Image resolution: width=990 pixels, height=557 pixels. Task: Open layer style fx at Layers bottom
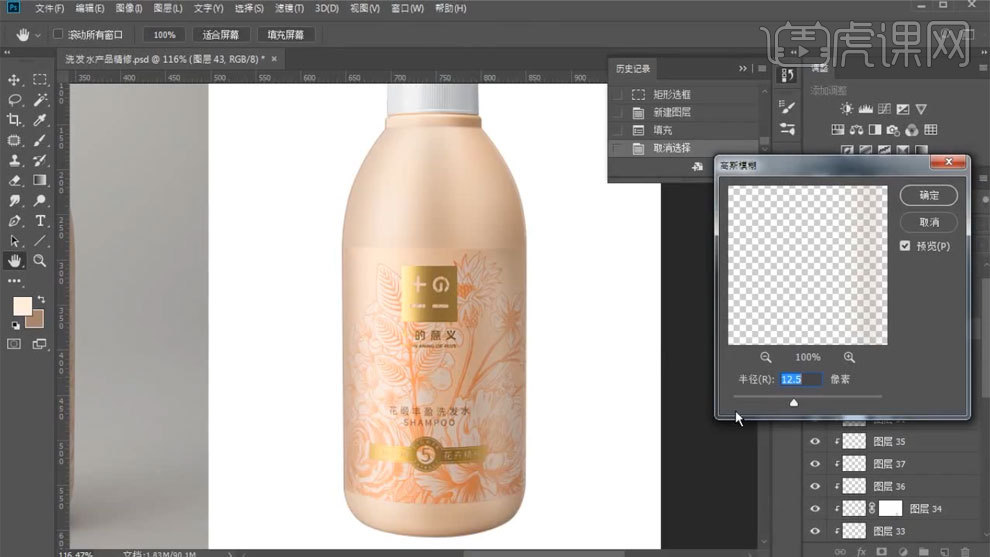click(861, 551)
